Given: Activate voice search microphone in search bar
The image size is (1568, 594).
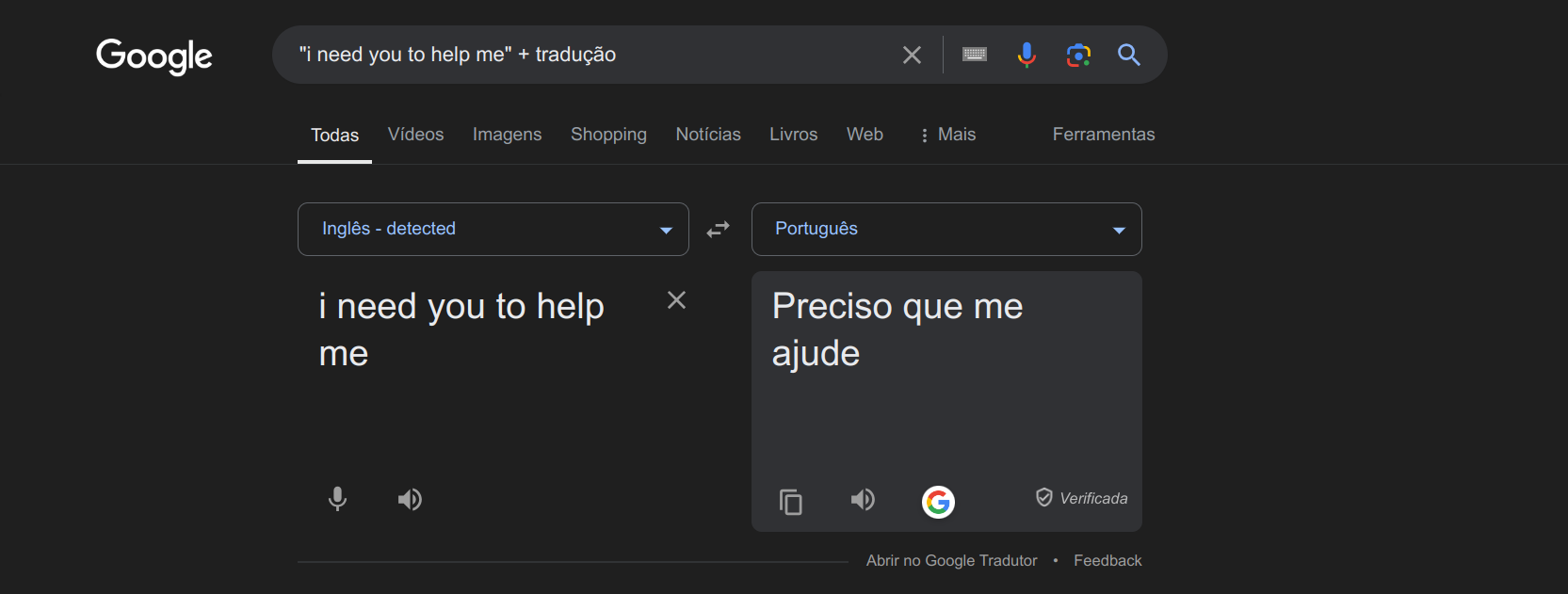Looking at the screenshot, I should click(1026, 55).
